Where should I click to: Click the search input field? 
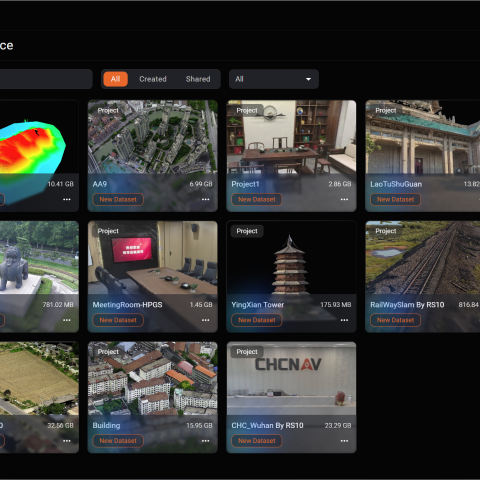pyautogui.click(x=46, y=79)
